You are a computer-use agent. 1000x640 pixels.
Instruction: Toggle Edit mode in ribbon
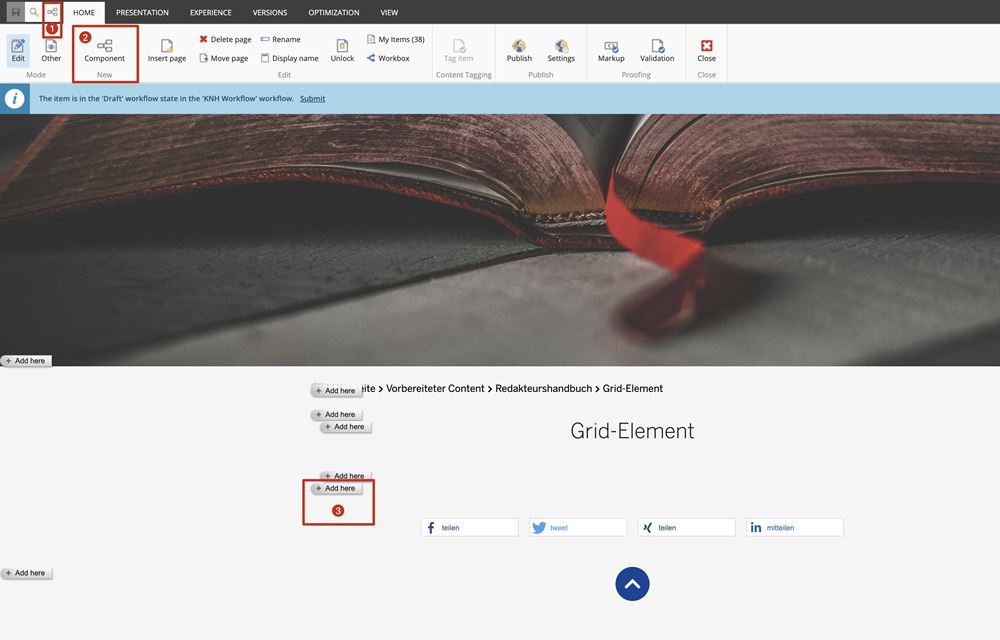click(x=18, y=50)
